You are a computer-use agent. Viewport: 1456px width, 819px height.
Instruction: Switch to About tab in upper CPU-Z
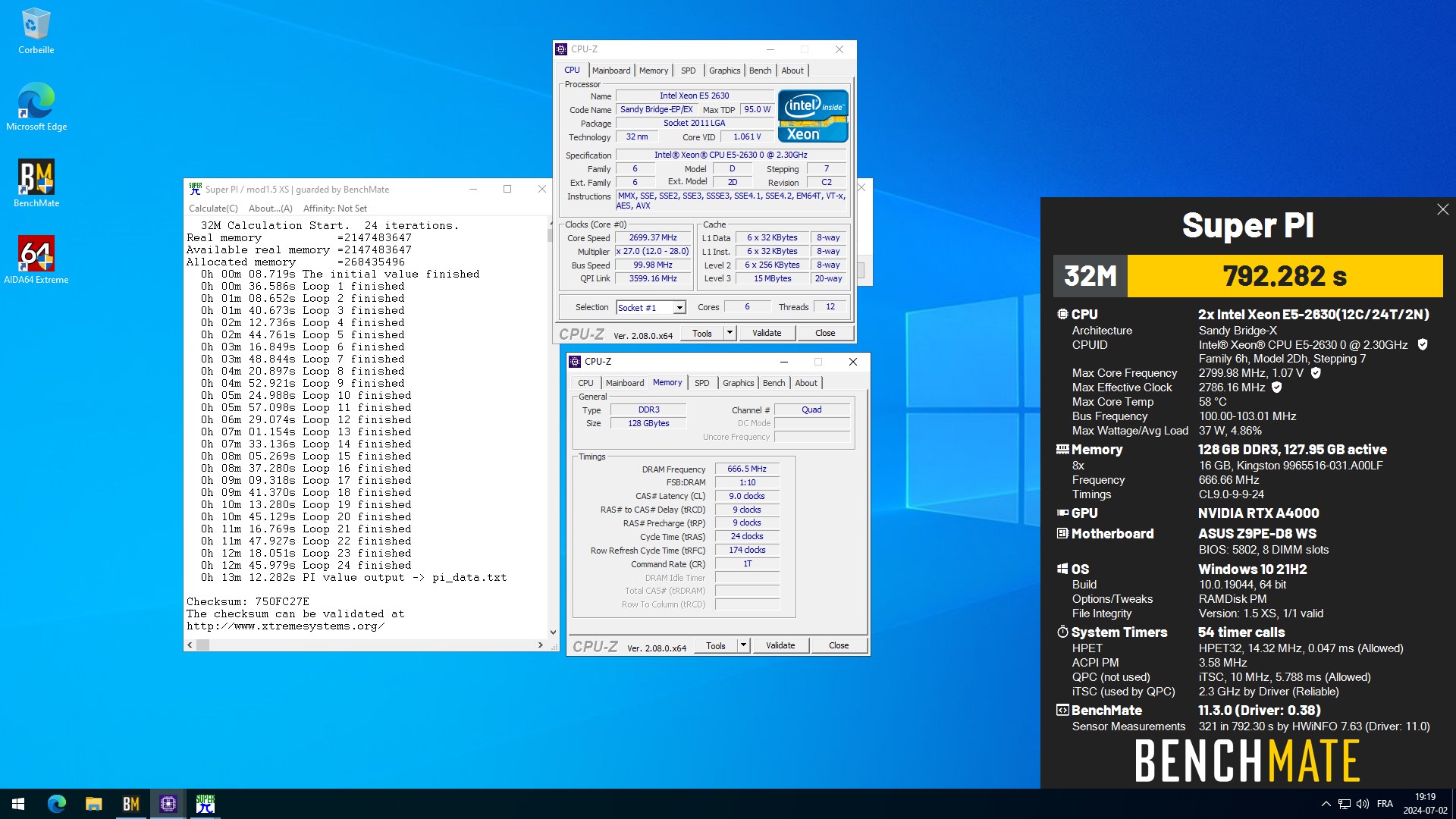coord(792,71)
